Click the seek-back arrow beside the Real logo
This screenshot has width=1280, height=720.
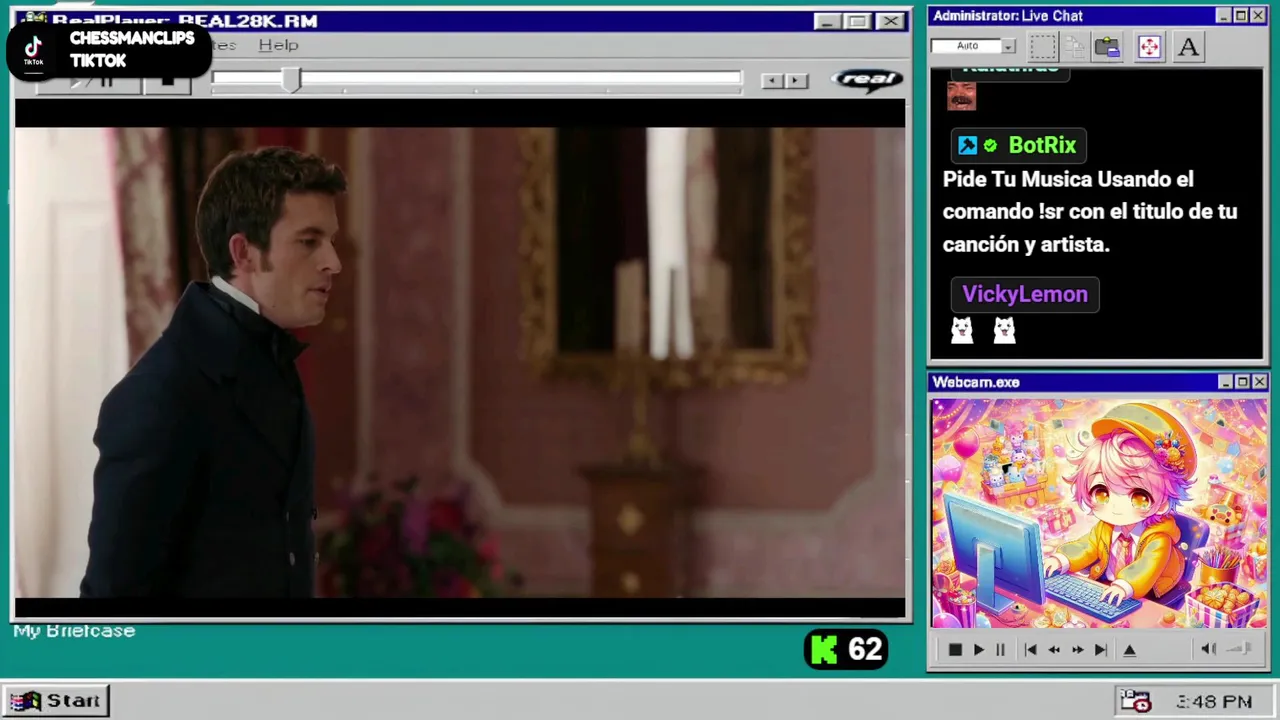click(x=771, y=81)
